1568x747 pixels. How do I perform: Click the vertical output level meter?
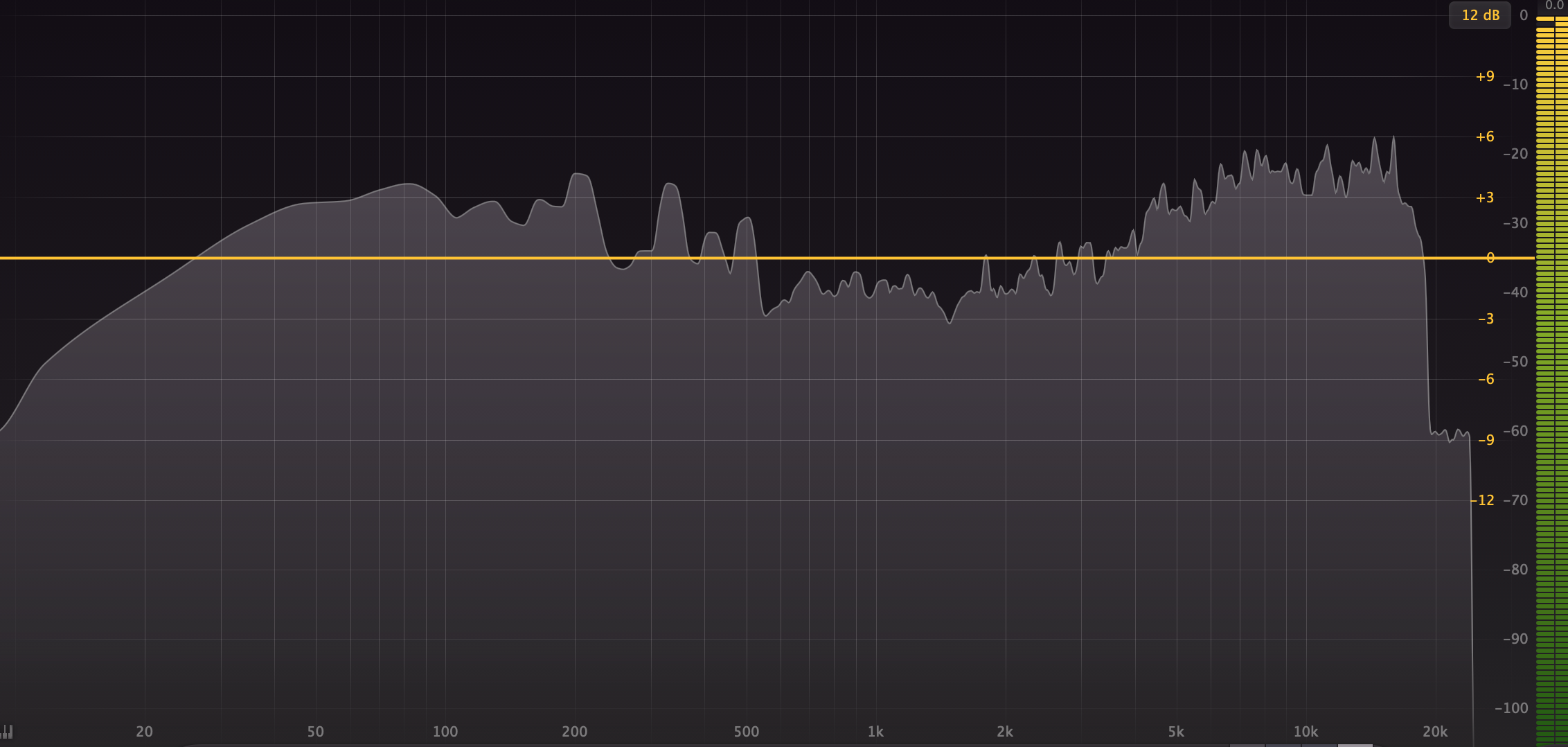coord(1551,346)
